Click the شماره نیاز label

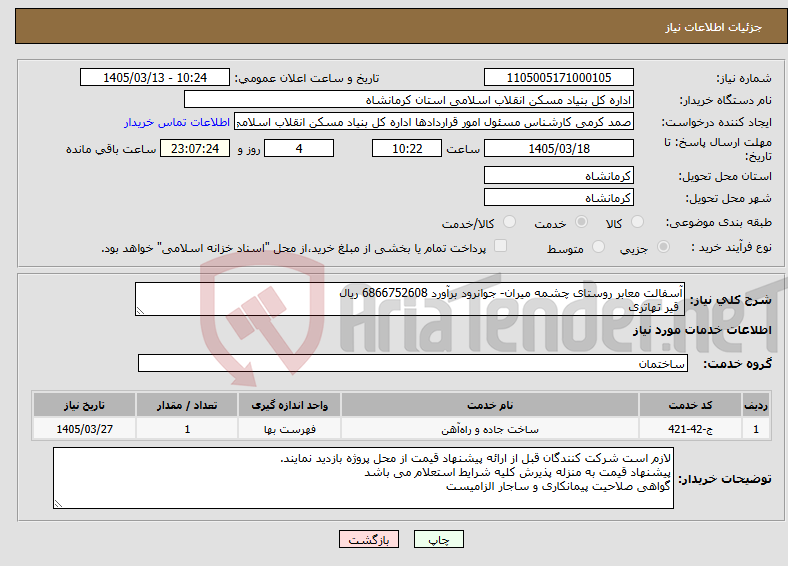(x=744, y=78)
